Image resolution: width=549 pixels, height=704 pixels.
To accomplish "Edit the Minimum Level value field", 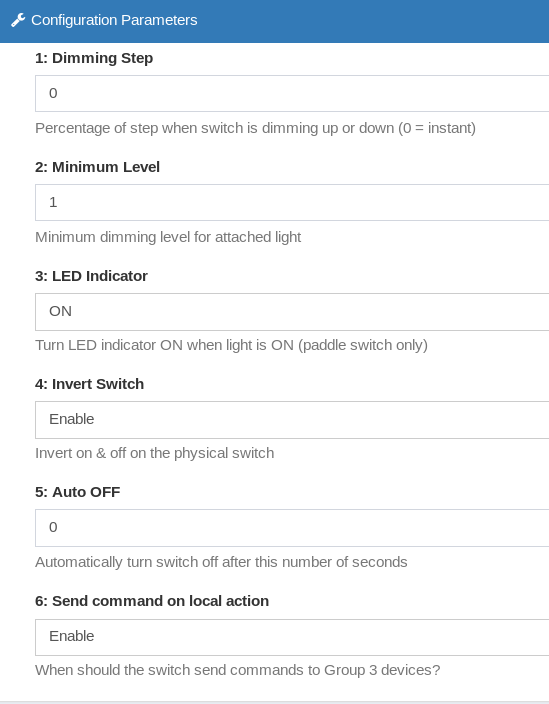I will [x=292, y=202].
